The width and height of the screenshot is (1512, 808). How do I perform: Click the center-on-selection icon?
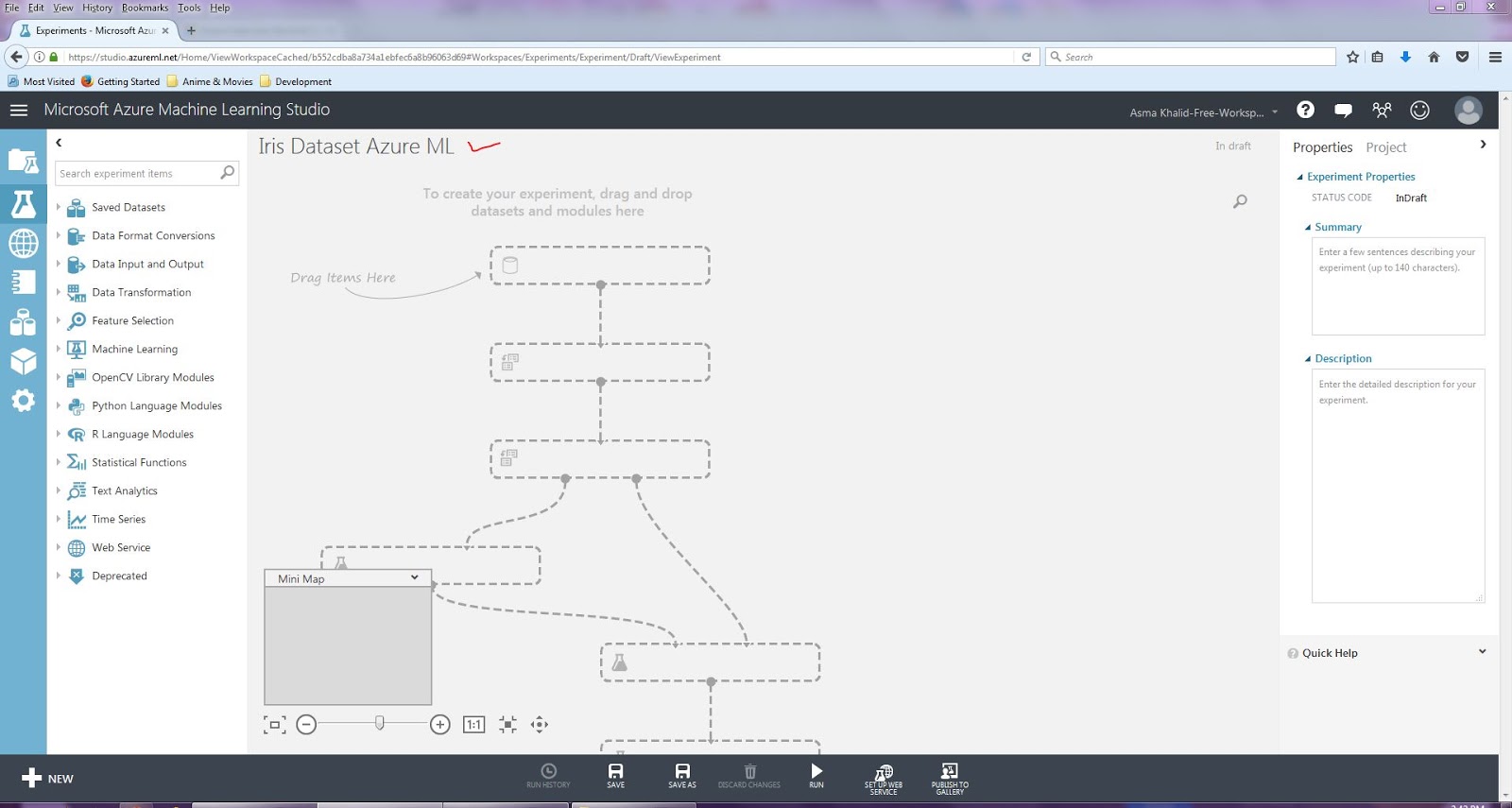507,725
